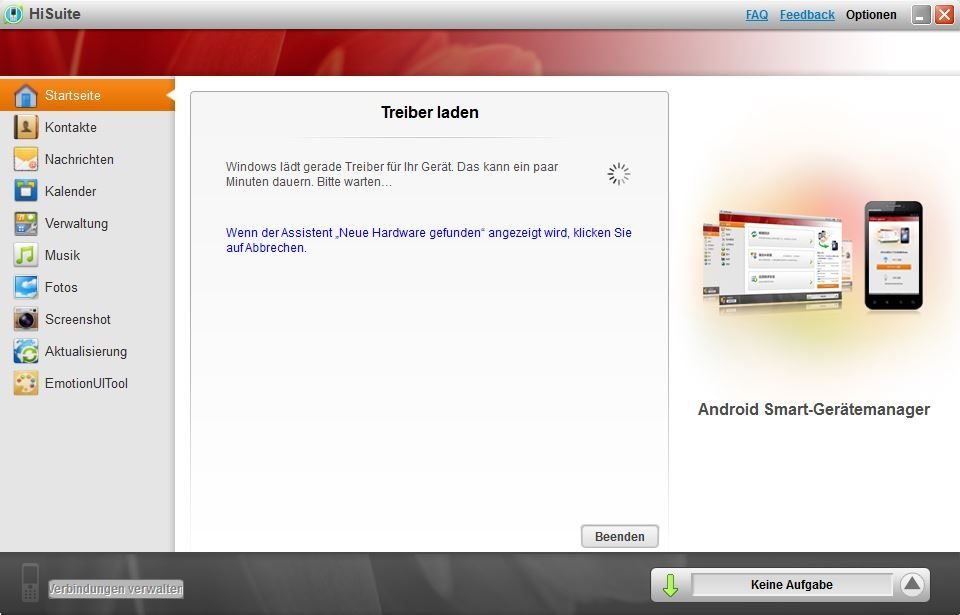Click the Screenshot camera icon

pyautogui.click(x=26, y=319)
